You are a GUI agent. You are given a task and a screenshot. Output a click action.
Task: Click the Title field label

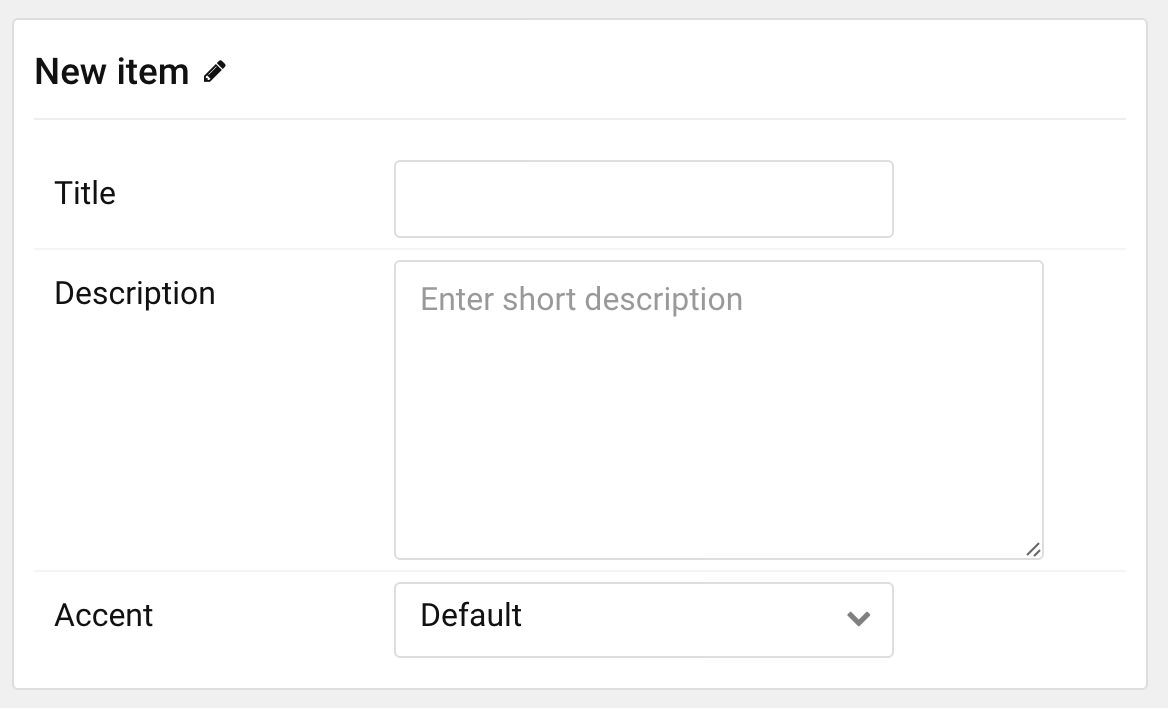85,193
